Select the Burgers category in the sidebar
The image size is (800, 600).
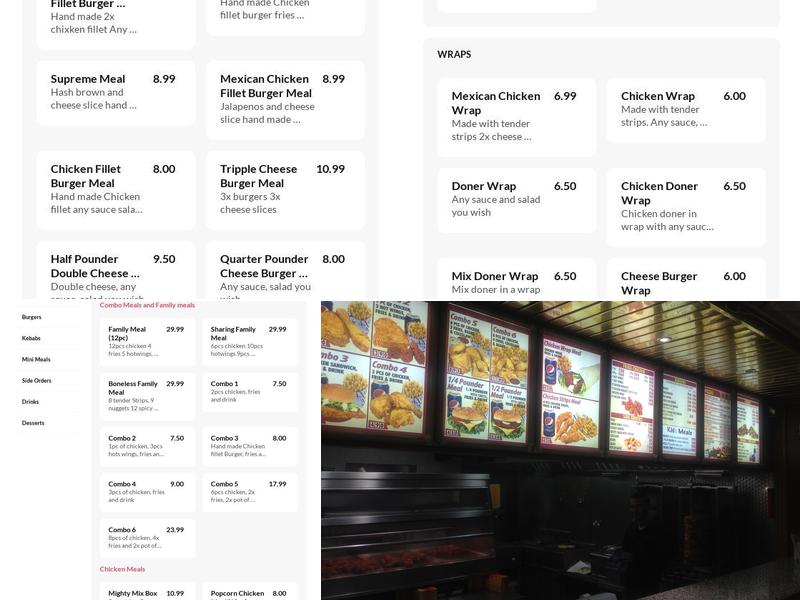tap(33, 317)
